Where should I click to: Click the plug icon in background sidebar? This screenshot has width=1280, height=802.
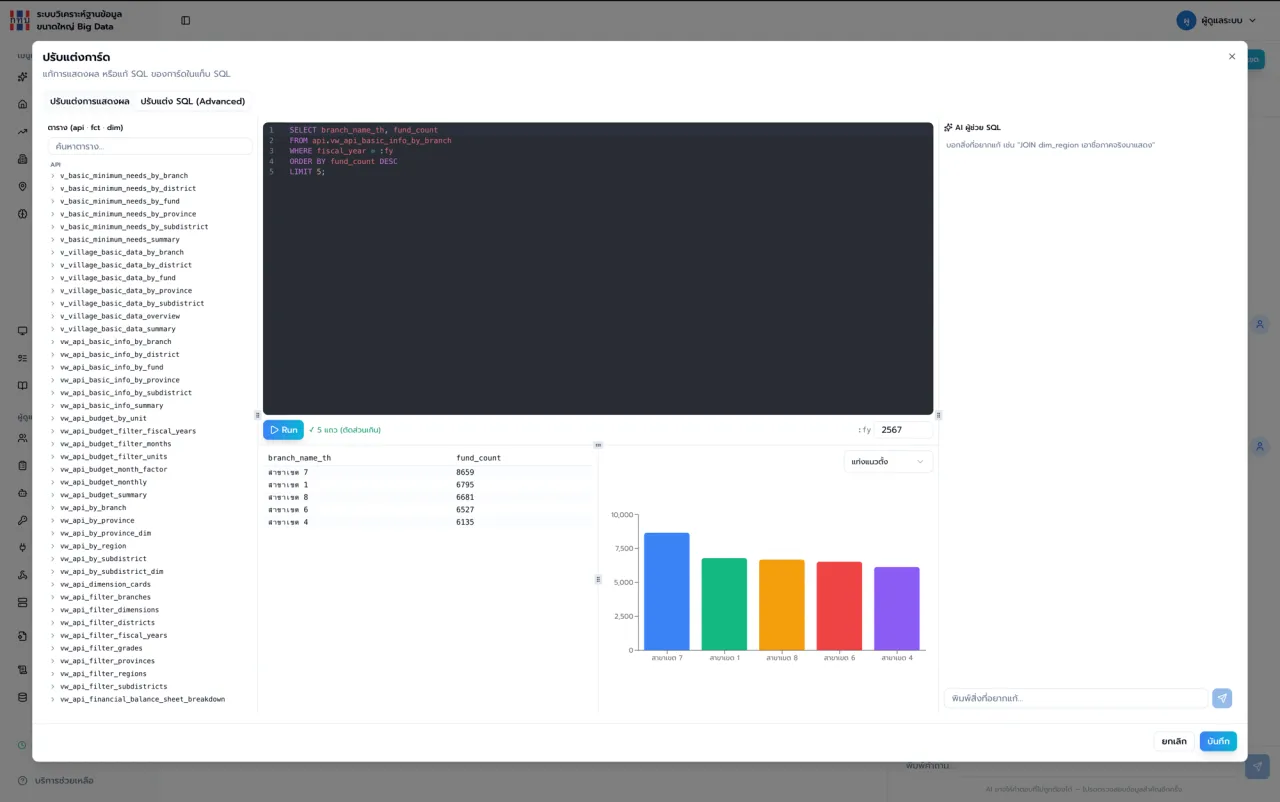23,547
